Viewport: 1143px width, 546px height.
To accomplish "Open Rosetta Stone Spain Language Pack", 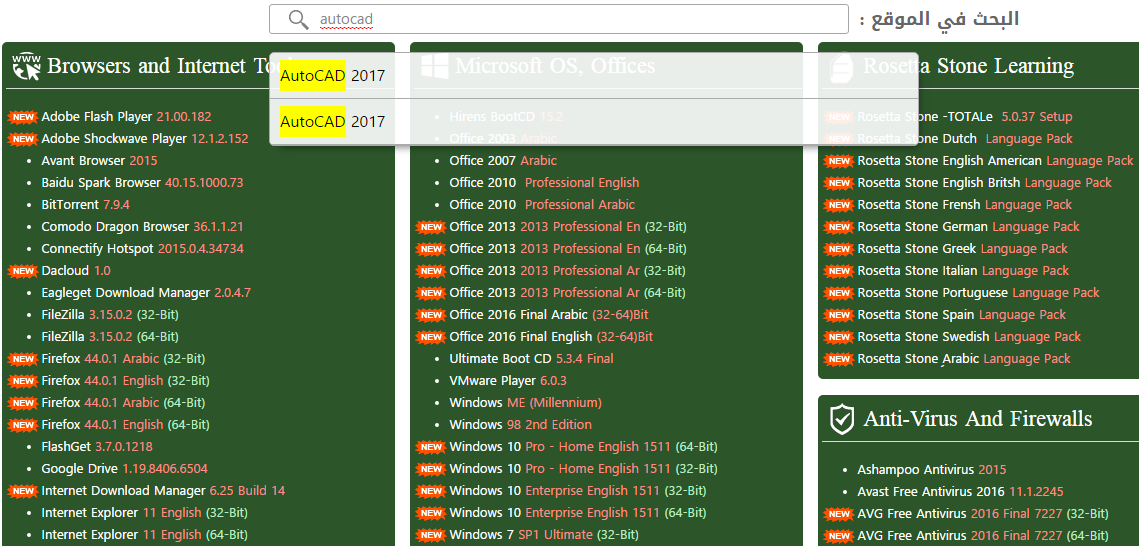I will coord(961,315).
